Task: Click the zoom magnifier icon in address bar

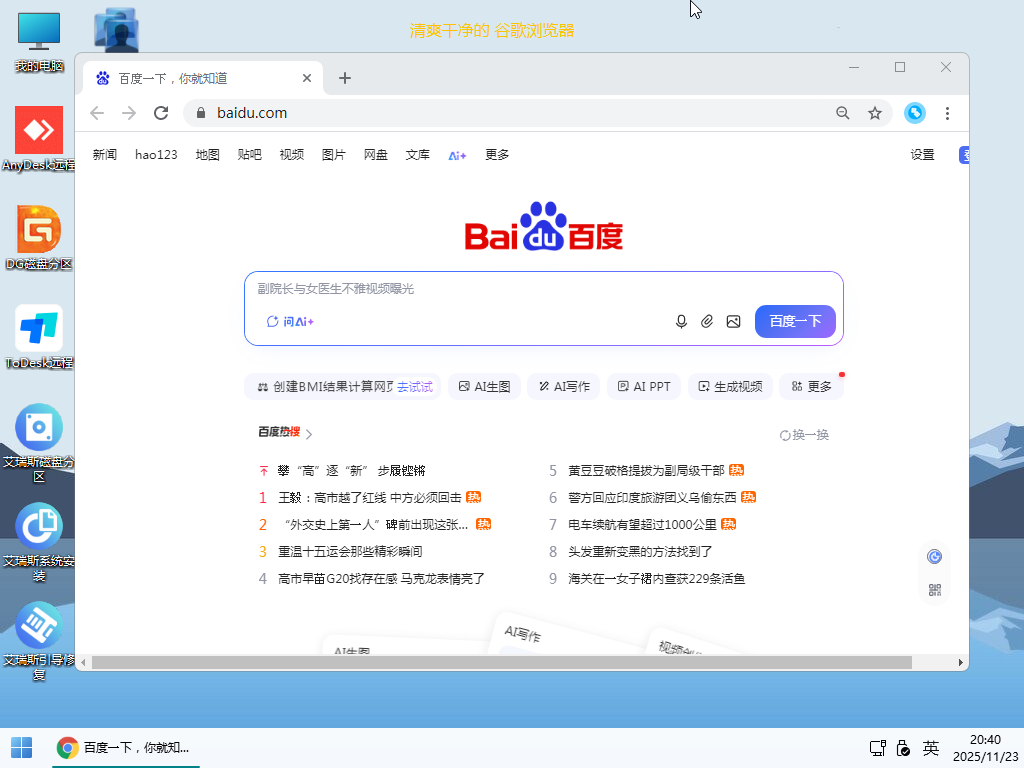Action: click(843, 113)
